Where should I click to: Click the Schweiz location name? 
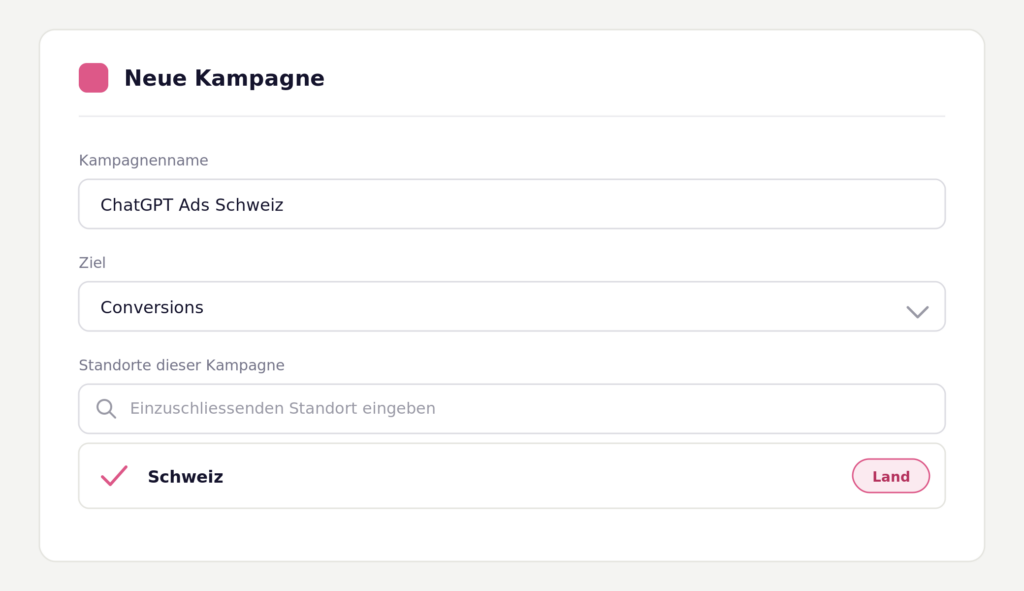pyautogui.click(x=185, y=477)
